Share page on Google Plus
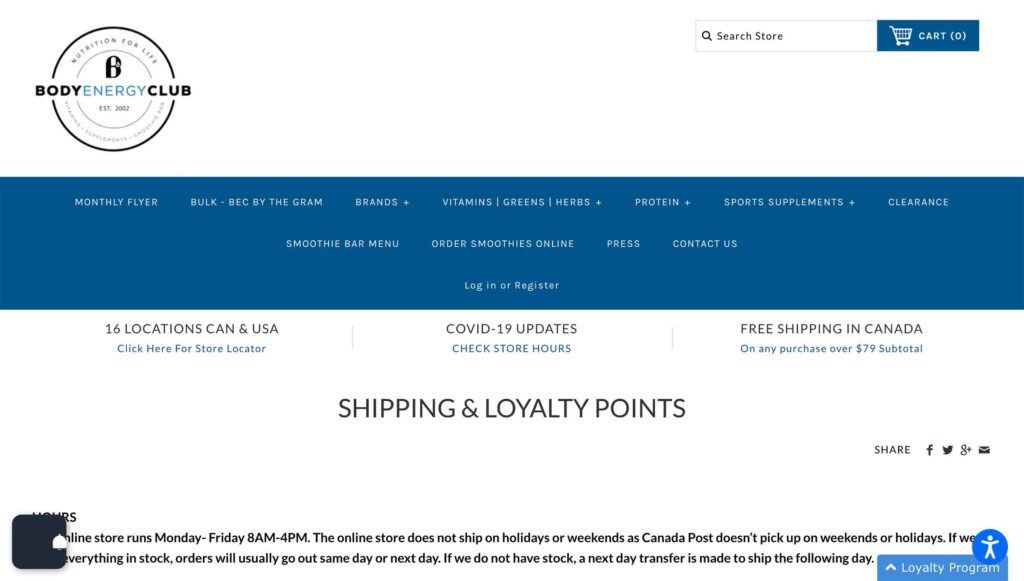 pos(965,450)
